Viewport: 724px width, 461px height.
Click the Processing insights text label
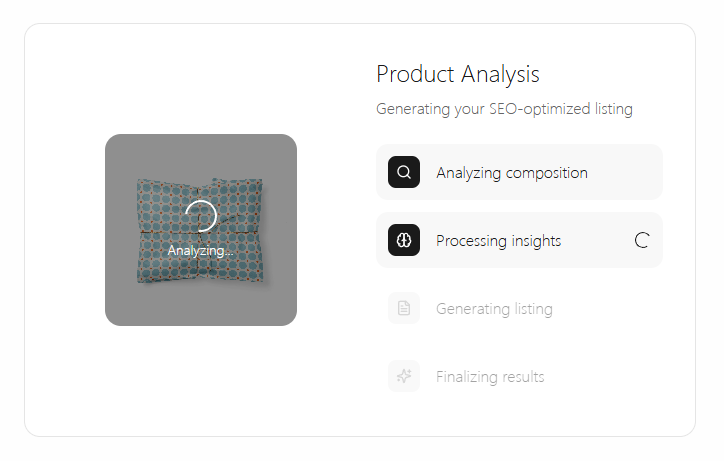498,241
